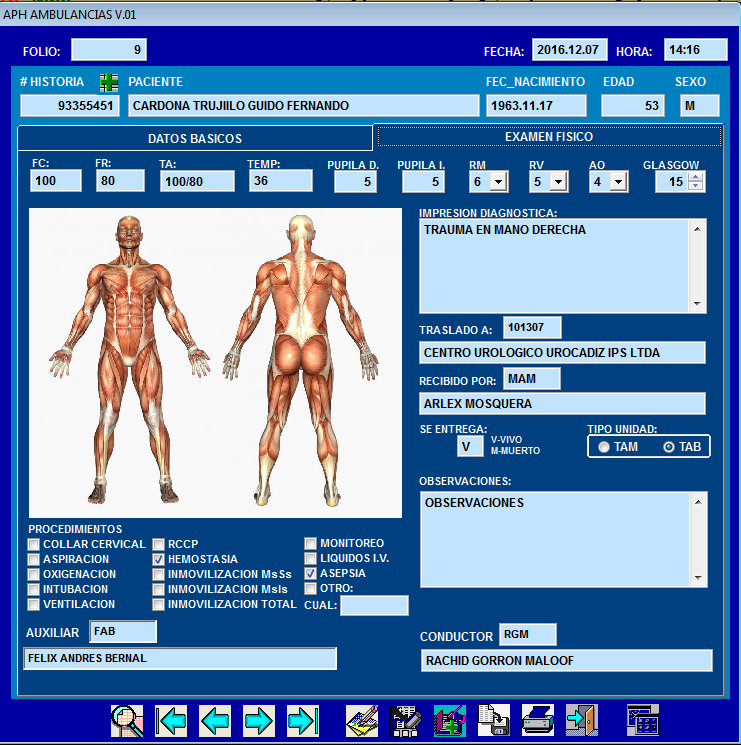Open the AO dropdown
741x745 pixels.
click(x=618, y=181)
